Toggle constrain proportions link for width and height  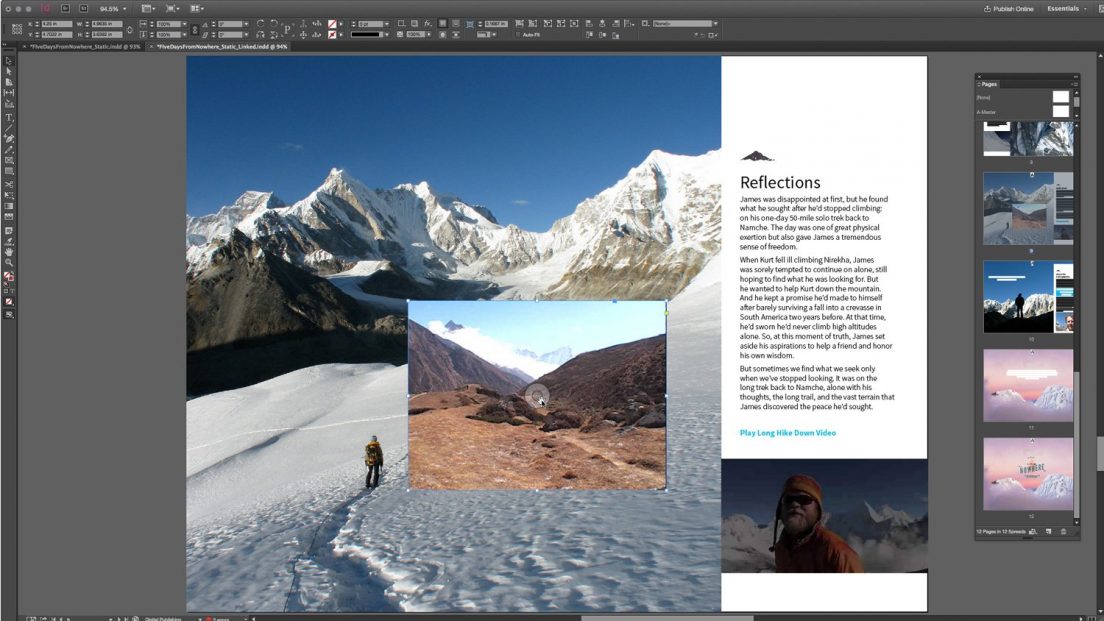[x=130, y=29]
